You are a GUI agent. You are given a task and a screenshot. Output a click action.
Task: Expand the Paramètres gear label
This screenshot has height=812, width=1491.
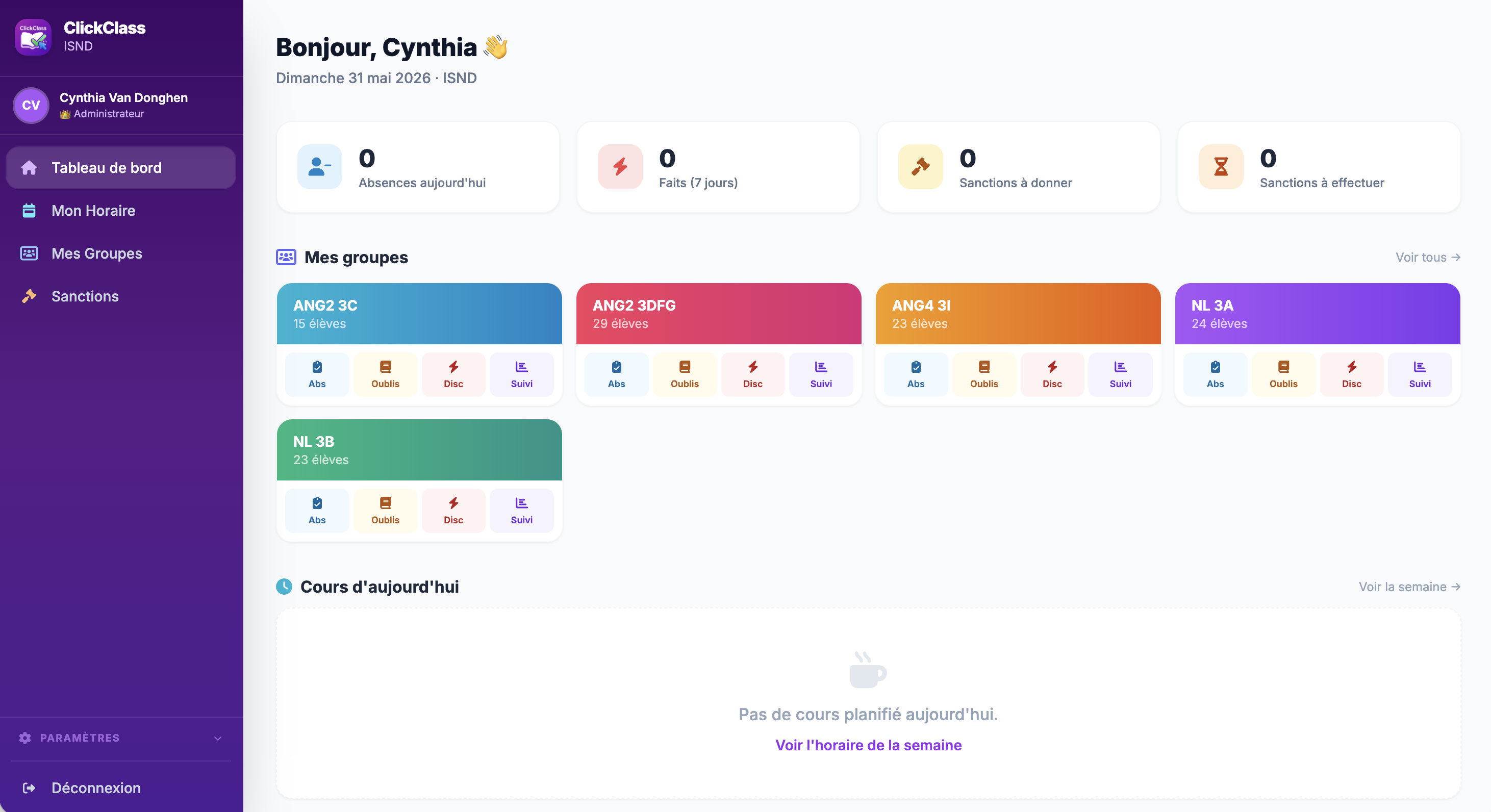[x=69, y=738]
